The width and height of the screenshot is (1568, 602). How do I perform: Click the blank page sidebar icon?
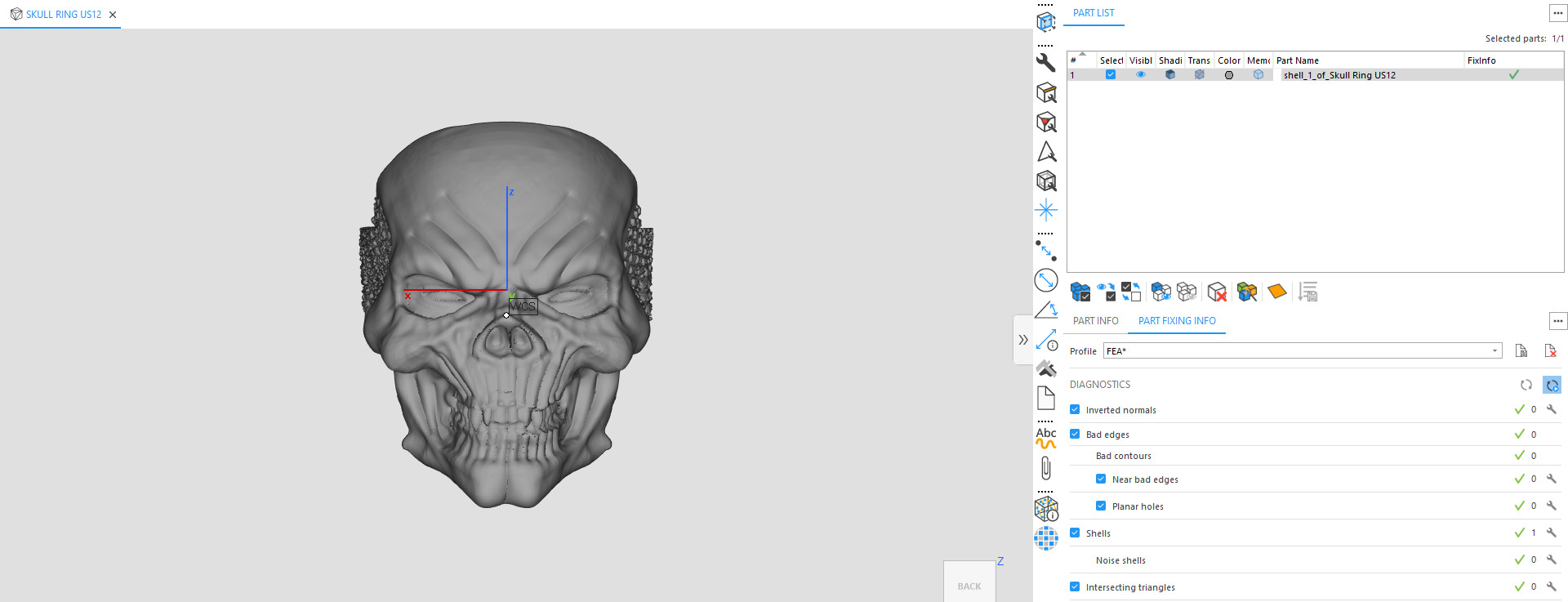(x=1046, y=398)
